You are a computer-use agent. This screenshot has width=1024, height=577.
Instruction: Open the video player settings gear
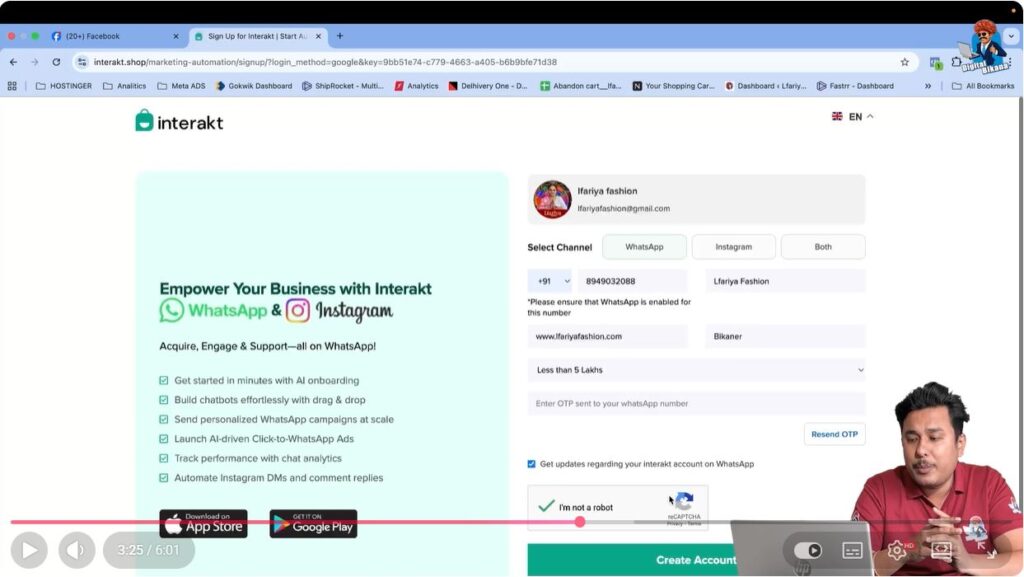897,549
